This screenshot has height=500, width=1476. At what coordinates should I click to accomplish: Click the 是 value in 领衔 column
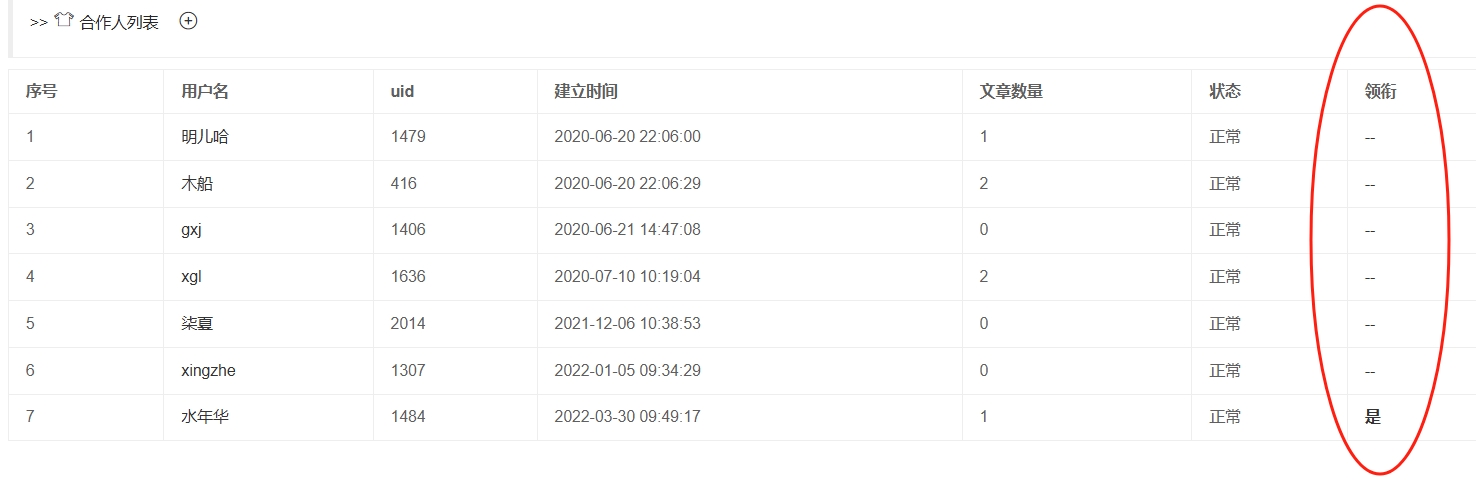(1373, 417)
